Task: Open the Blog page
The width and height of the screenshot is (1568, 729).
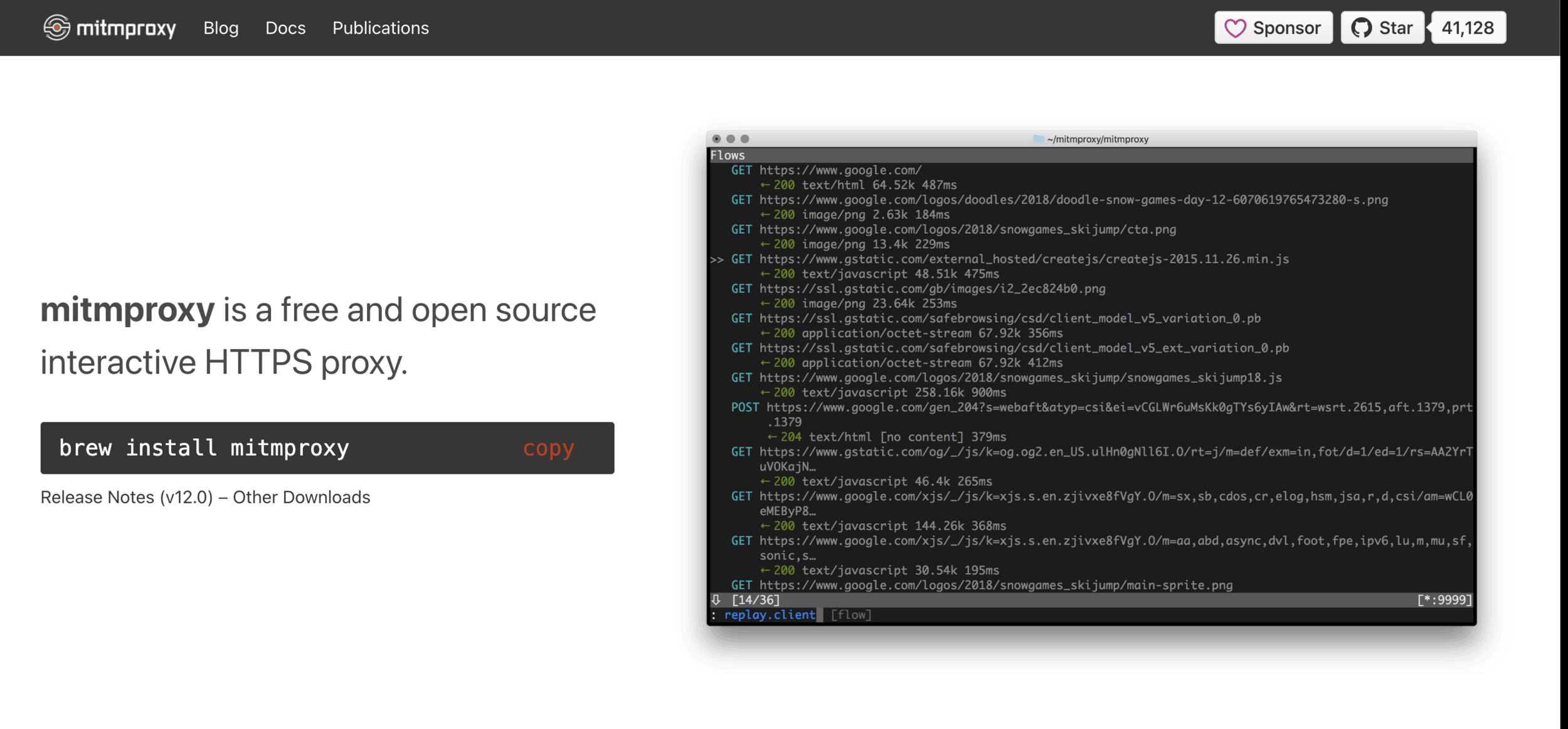Action: tap(221, 28)
